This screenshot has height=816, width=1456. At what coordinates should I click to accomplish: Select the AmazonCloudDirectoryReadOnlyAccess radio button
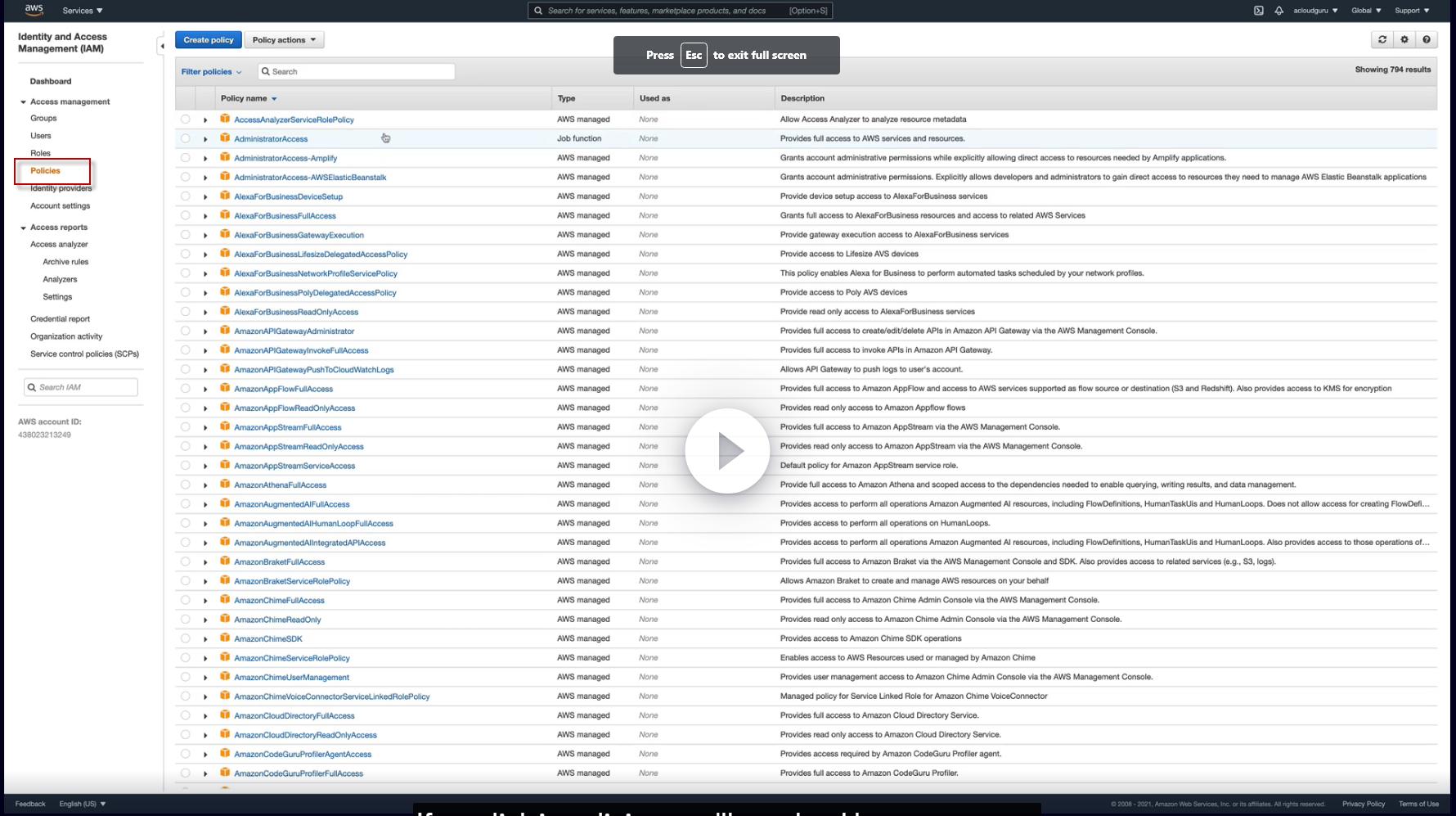tap(186, 735)
